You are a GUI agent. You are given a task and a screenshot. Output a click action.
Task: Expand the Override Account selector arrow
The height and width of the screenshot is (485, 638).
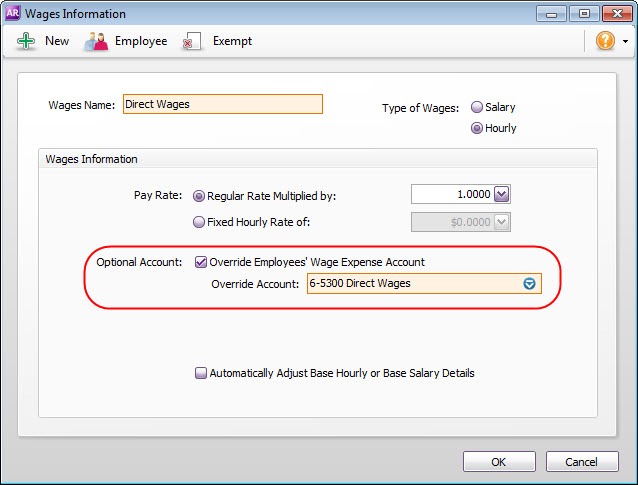point(530,283)
